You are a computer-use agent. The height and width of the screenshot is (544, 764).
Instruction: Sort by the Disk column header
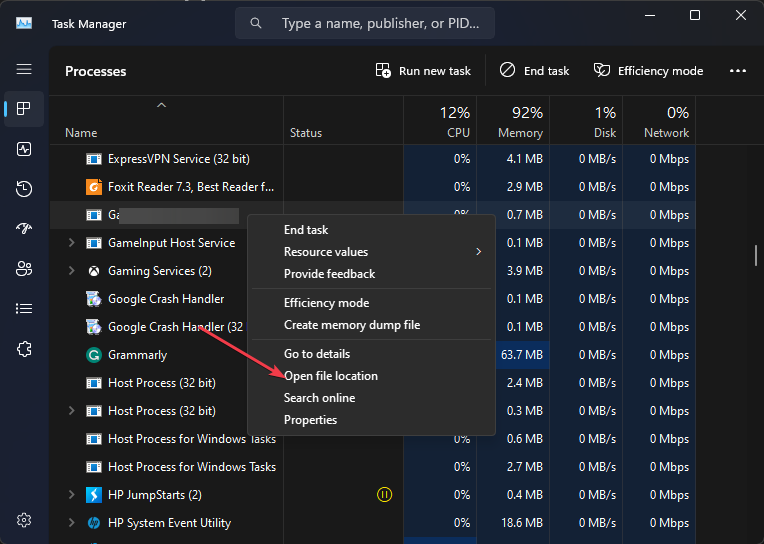tap(586, 120)
